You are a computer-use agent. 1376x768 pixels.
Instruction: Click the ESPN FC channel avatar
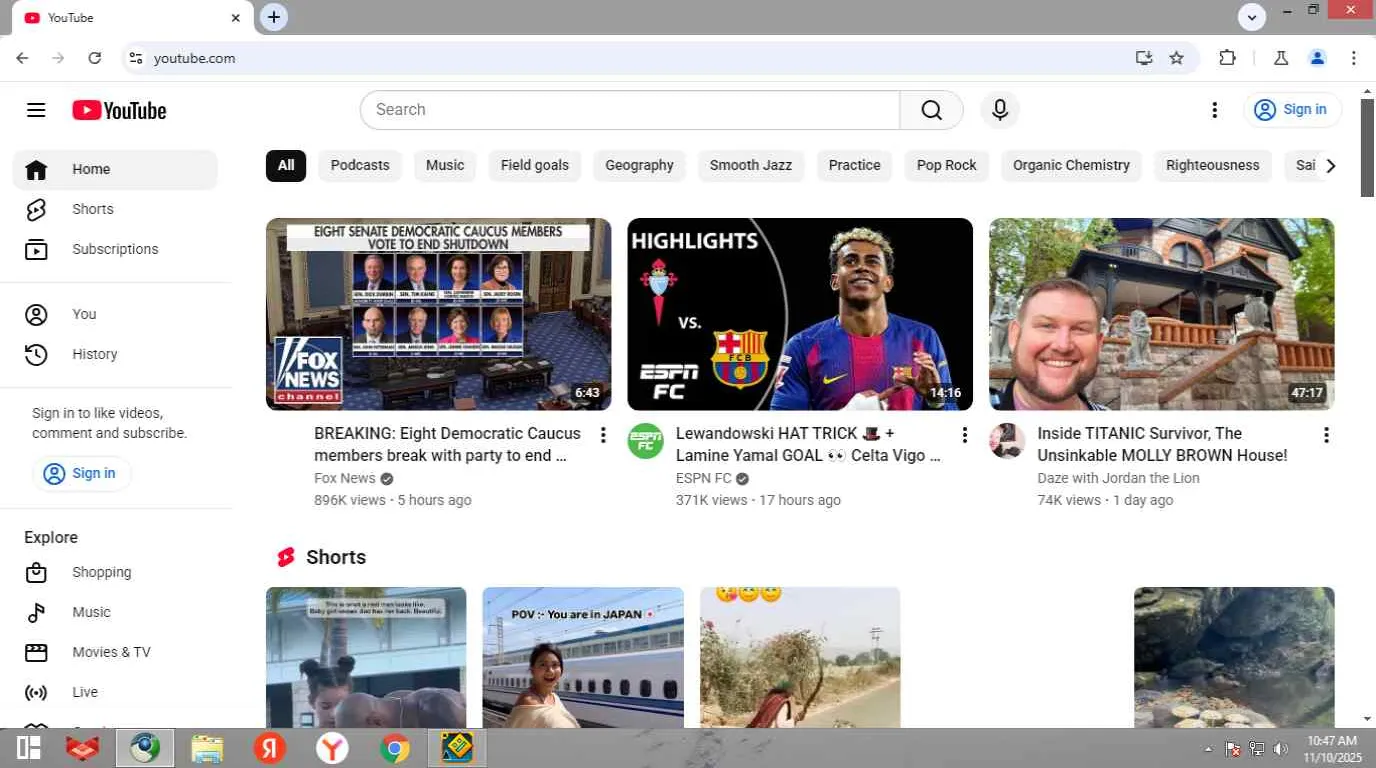coord(646,441)
